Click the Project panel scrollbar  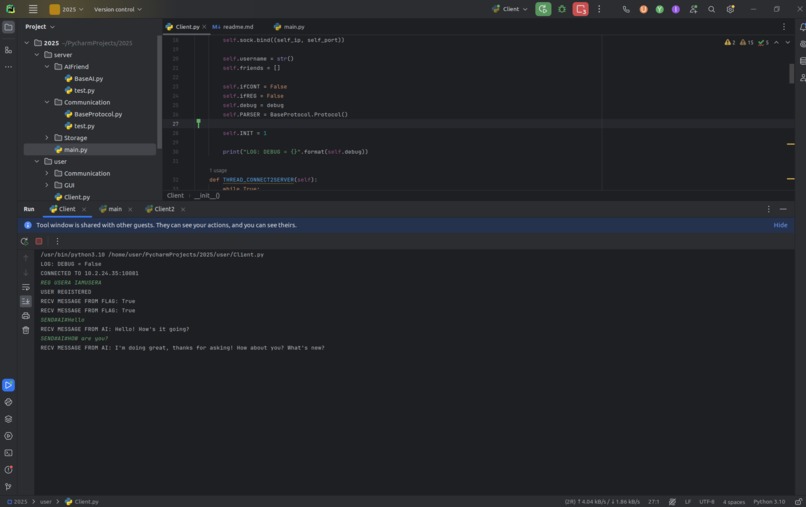(159, 93)
